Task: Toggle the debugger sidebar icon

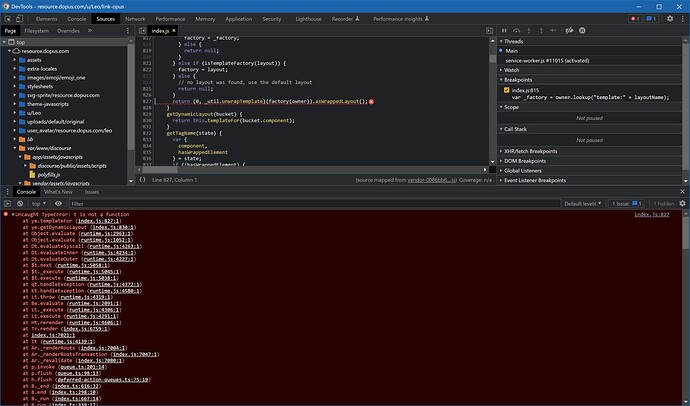Action: 489,31
